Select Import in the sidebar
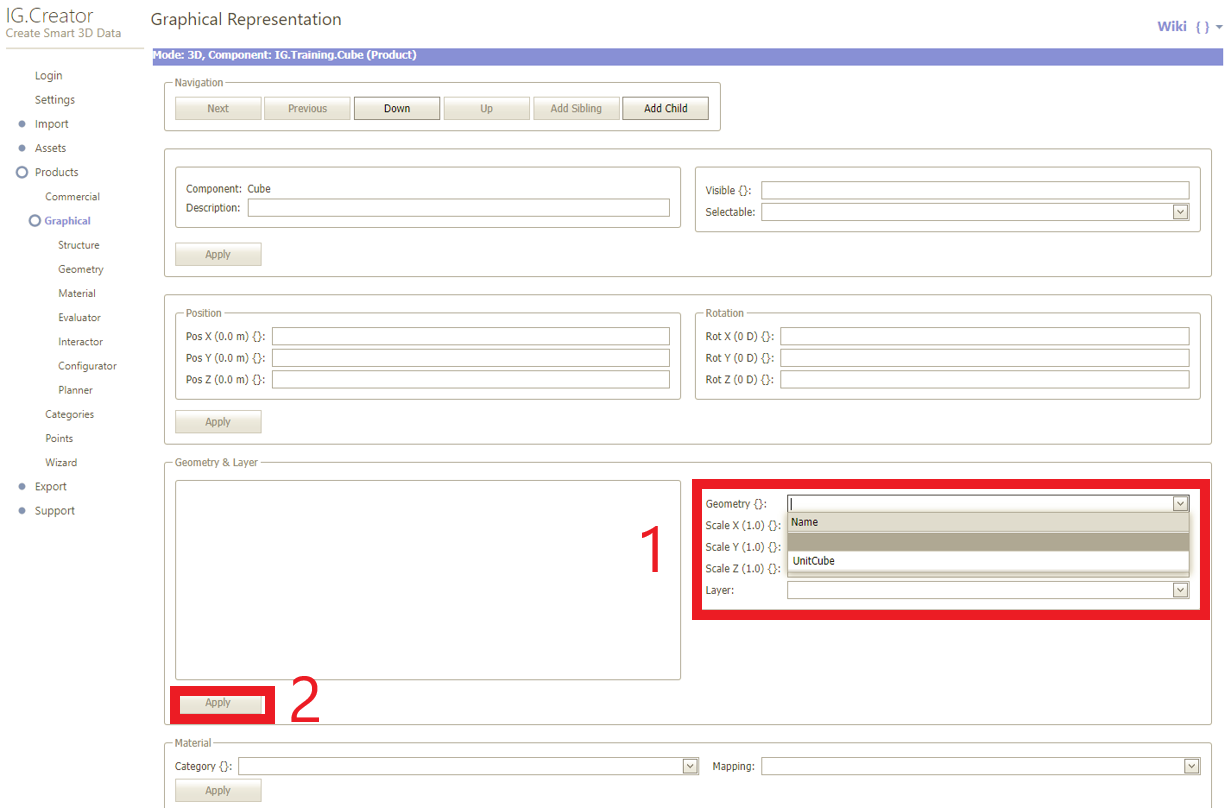1231x808 pixels. [52, 124]
